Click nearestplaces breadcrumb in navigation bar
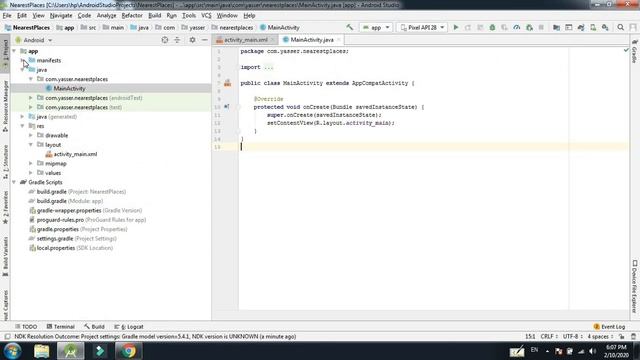The image size is (640, 360). tap(236, 27)
